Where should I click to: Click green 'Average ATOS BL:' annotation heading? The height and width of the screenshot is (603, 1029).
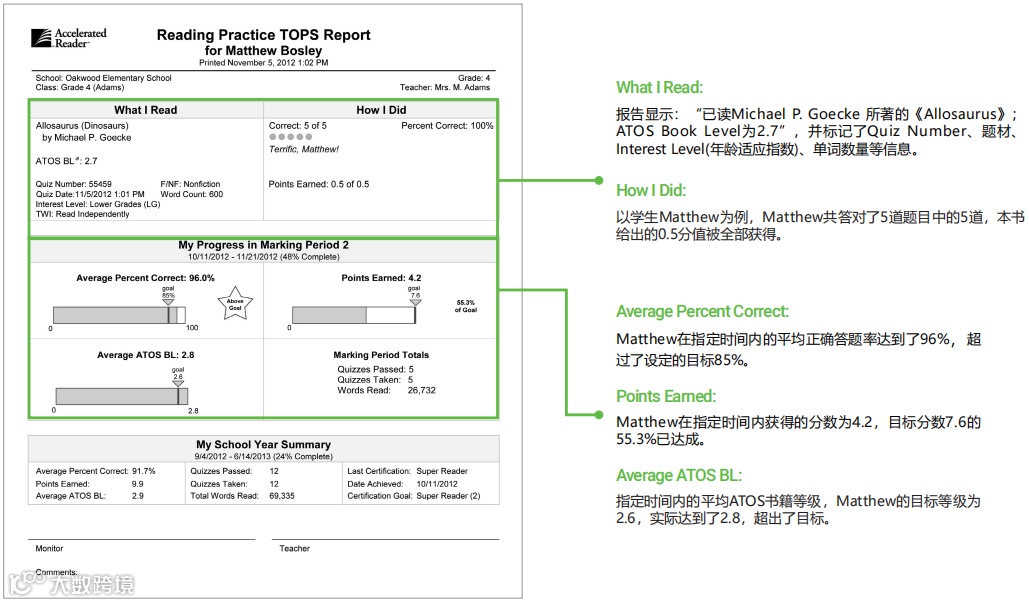(679, 476)
